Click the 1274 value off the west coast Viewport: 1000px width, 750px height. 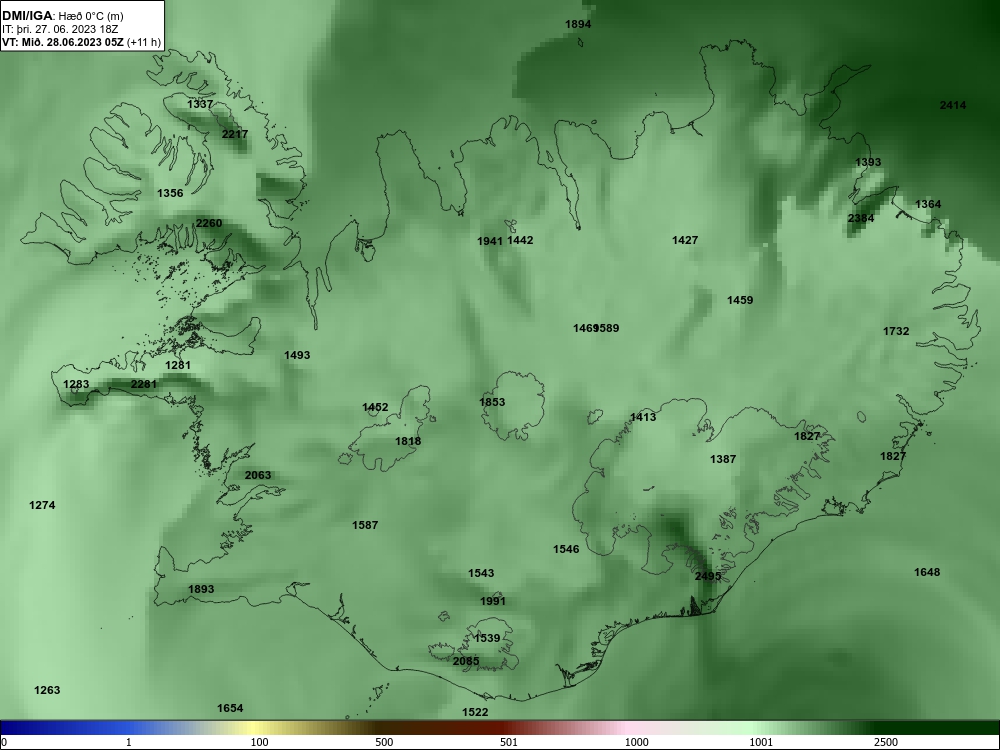42,505
